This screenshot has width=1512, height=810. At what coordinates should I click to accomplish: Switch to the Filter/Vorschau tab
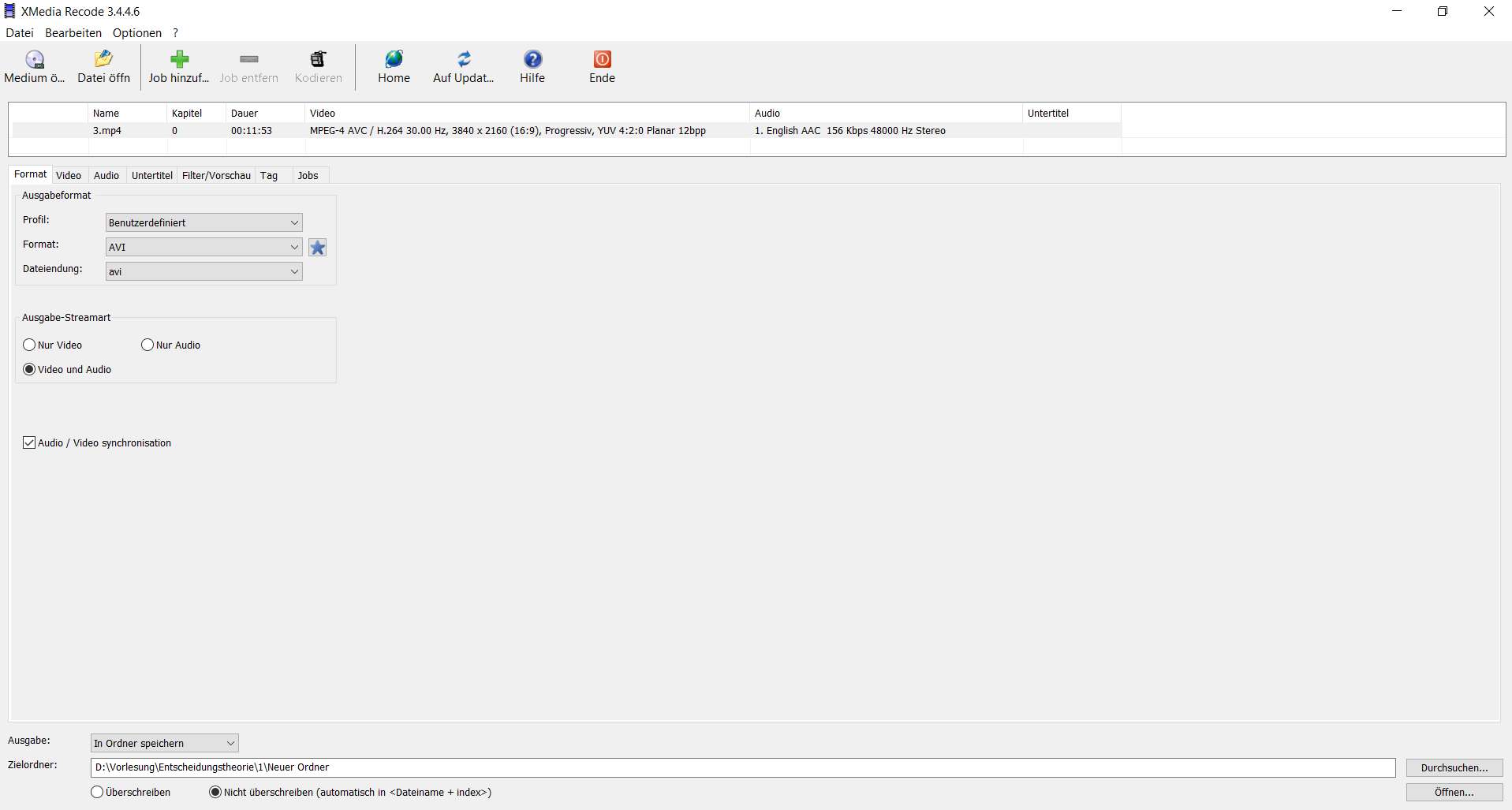point(216,175)
